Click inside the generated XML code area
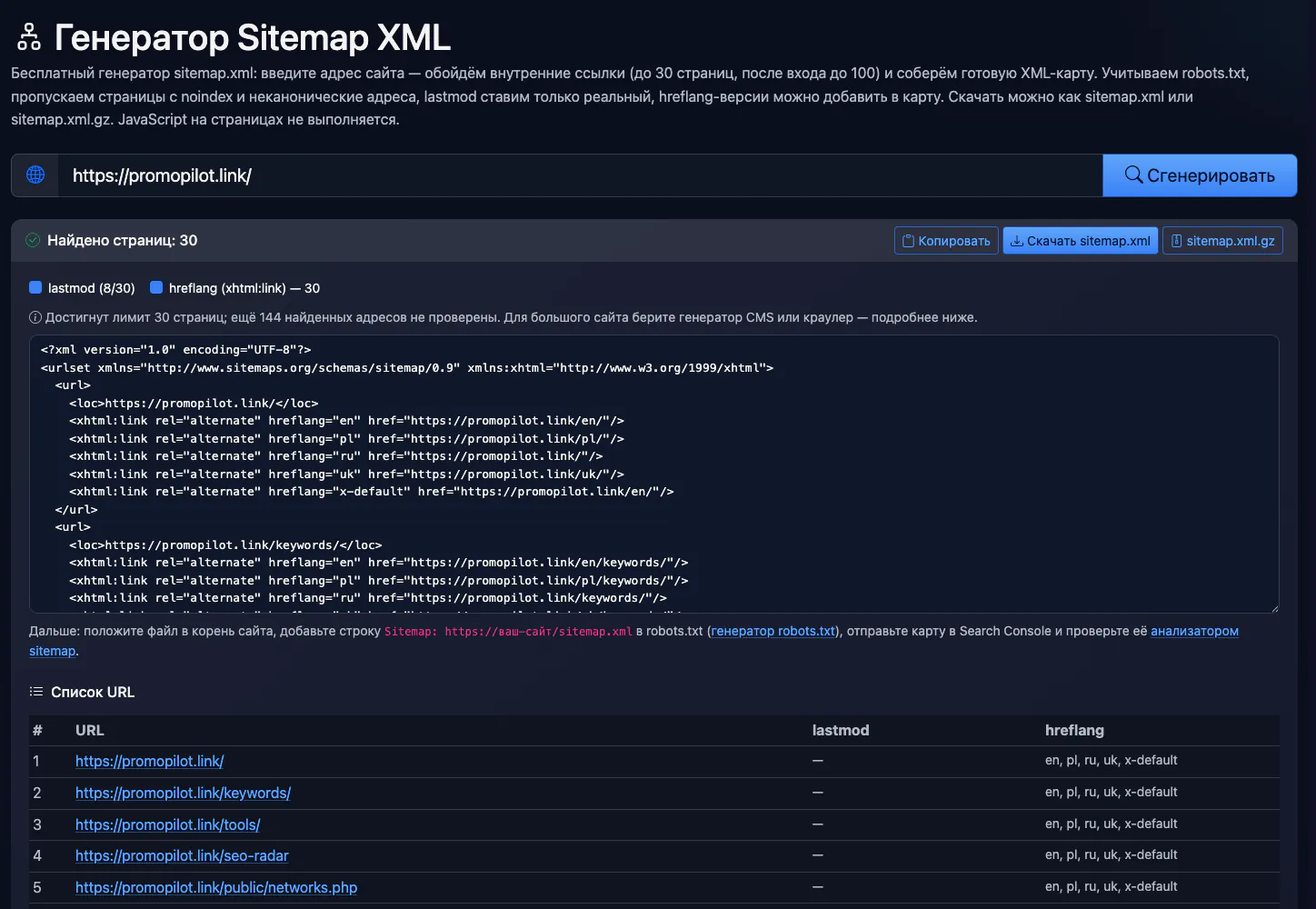This screenshot has height=909, width=1316. pos(654,474)
